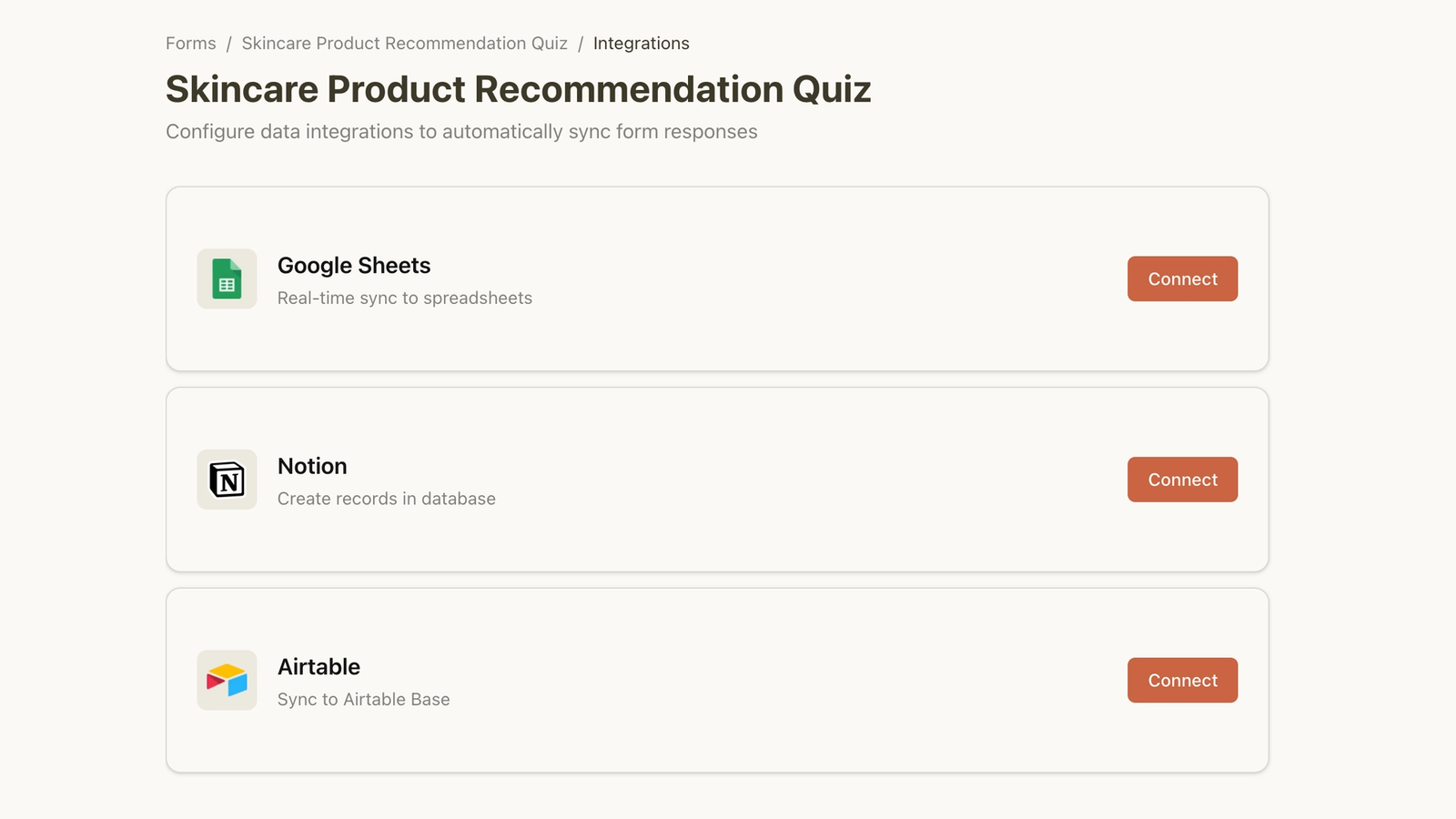Click the page heading Skincare Product Recommendation Quiz
Screen dimensions: 1456x819
[x=519, y=89]
